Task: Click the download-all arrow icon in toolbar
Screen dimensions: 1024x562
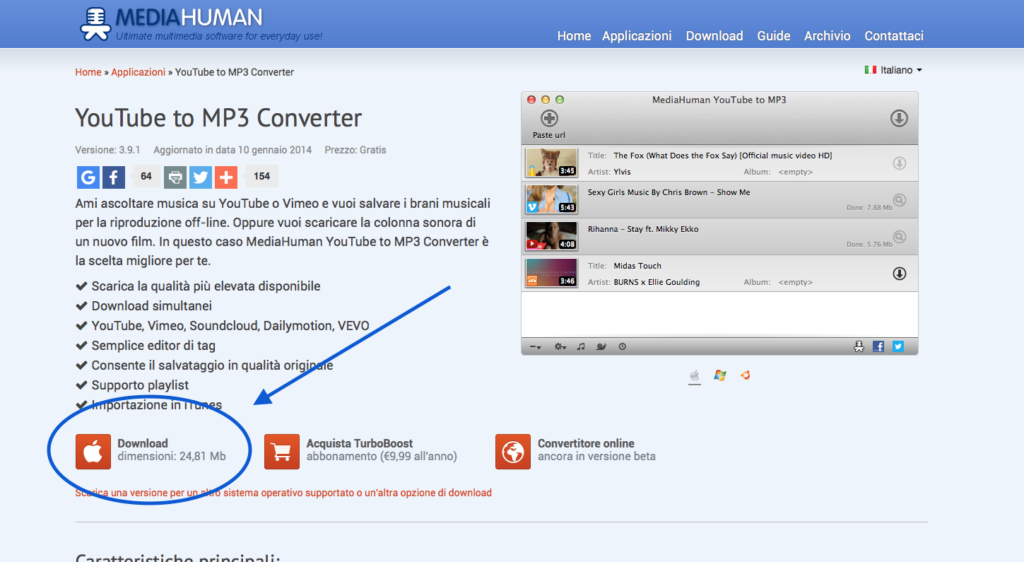Action: (x=899, y=118)
